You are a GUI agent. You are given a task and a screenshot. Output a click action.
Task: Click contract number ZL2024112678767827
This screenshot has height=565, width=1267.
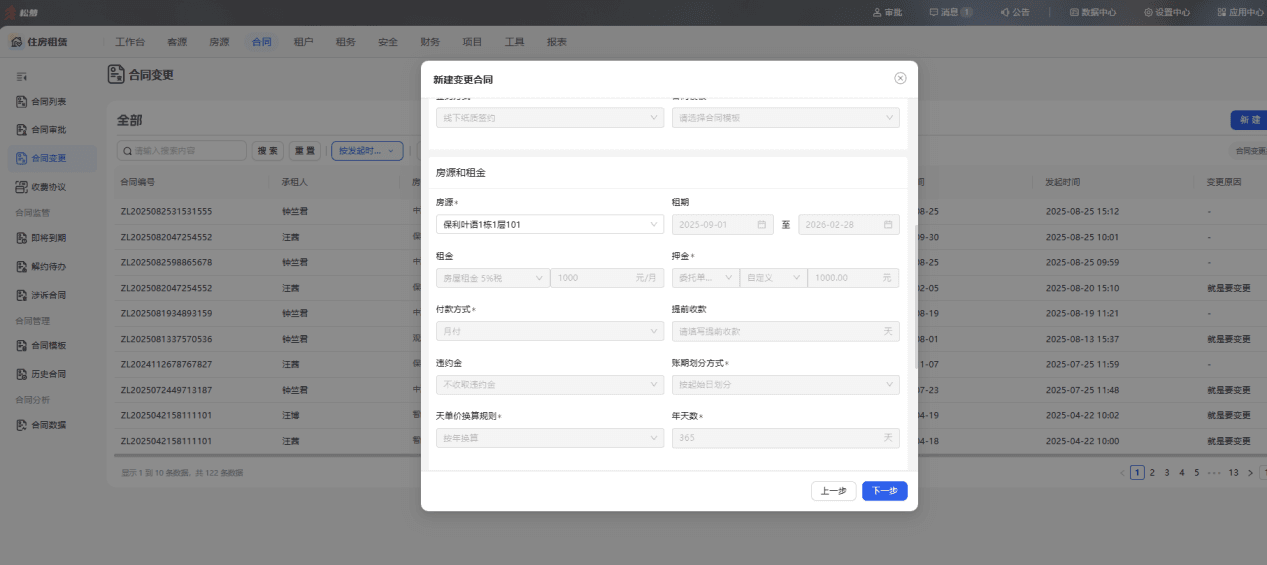(x=166, y=364)
